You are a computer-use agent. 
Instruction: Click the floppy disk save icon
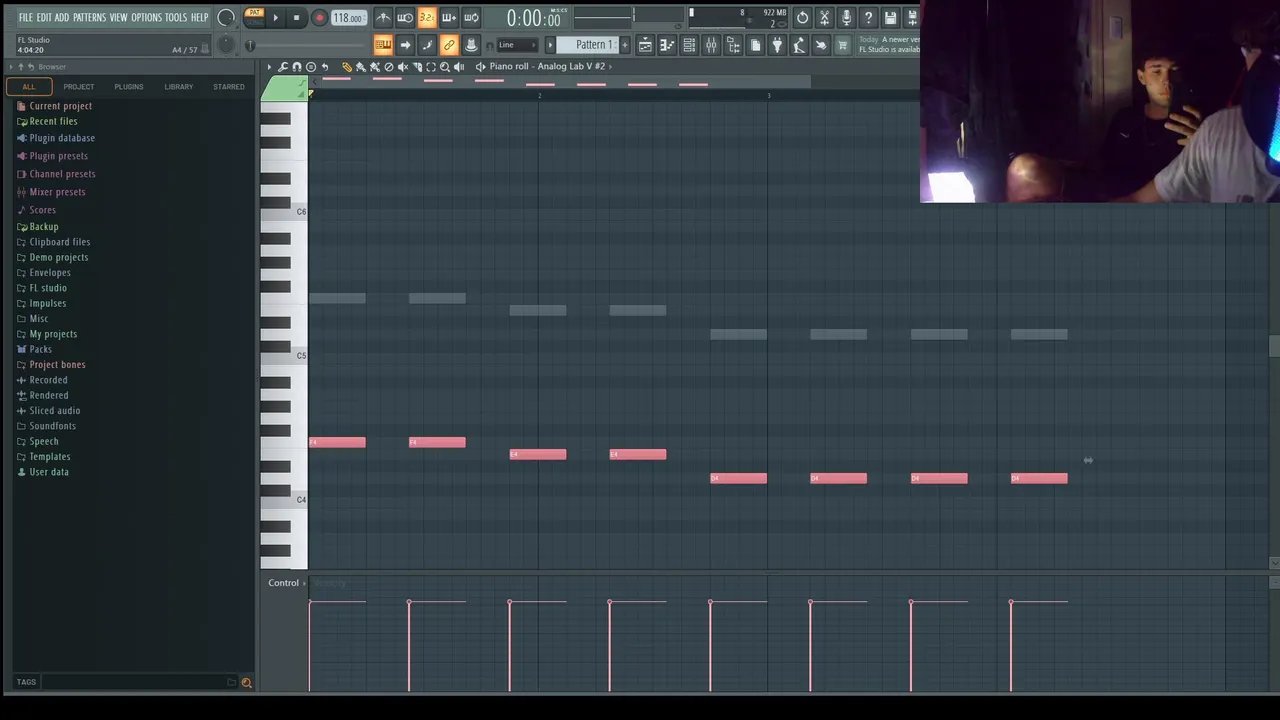click(891, 18)
